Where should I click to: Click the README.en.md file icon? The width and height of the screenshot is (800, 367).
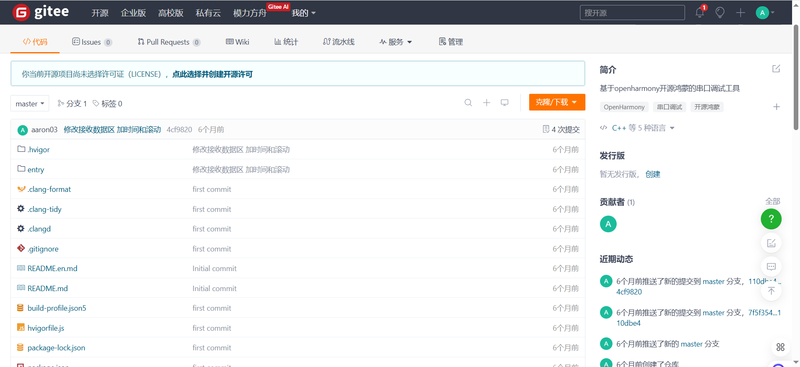pos(21,268)
